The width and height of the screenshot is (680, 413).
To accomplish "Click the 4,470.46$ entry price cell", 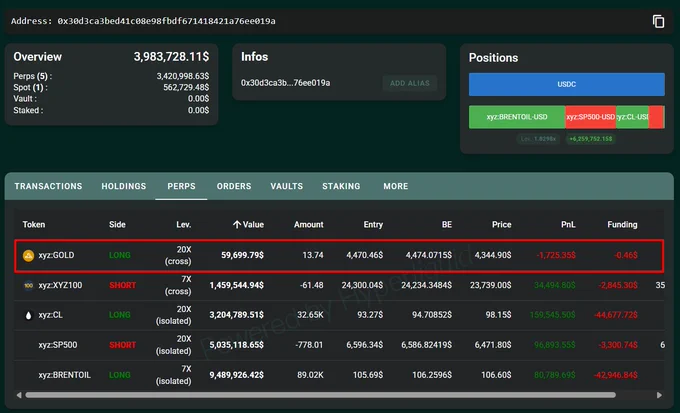I will (365, 256).
